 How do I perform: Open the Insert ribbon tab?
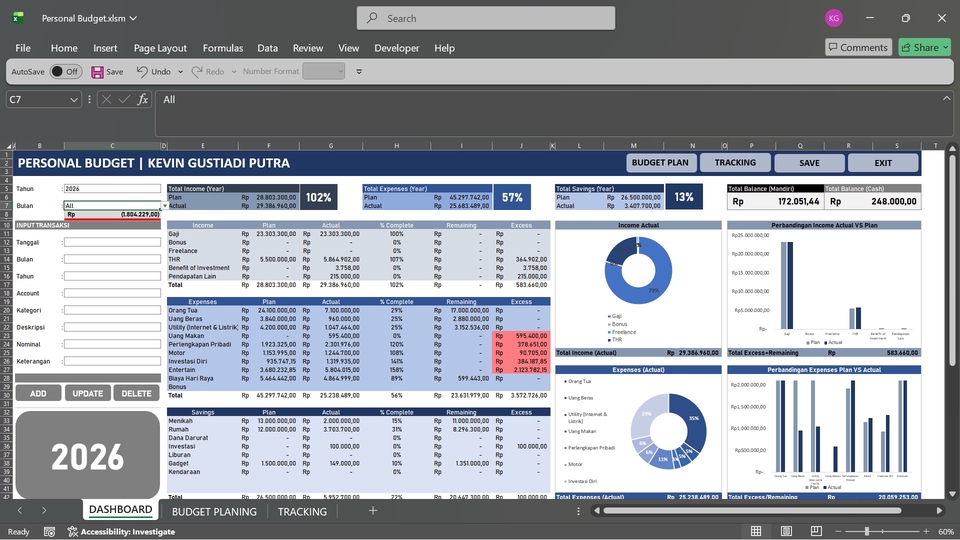(x=105, y=48)
